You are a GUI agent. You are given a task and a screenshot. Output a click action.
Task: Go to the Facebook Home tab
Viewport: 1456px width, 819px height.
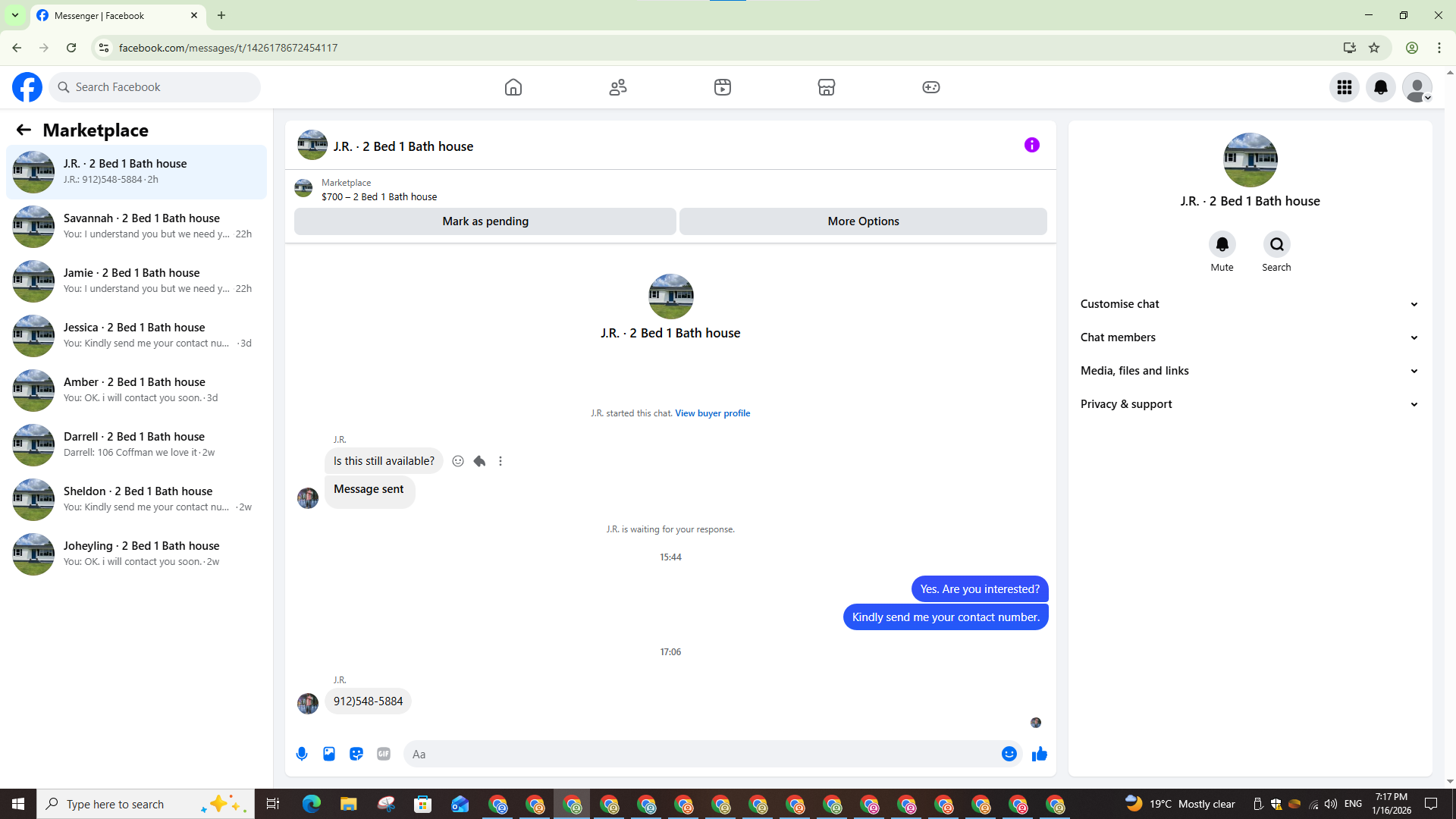point(513,87)
